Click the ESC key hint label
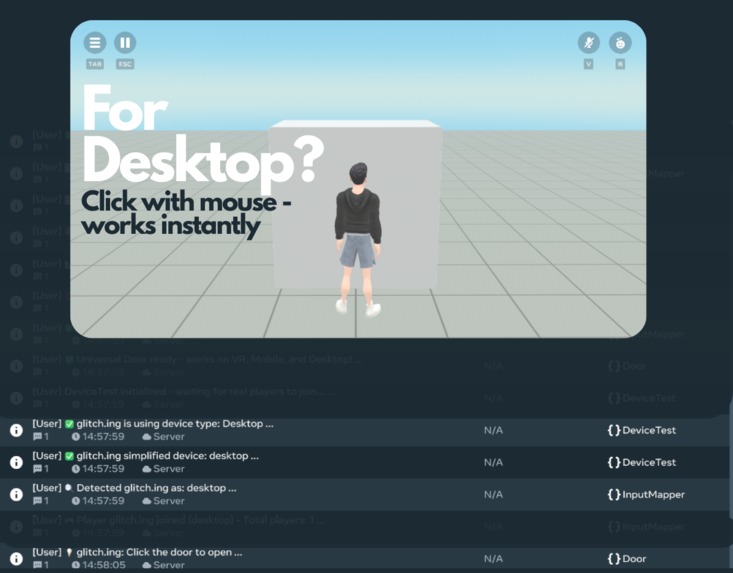This screenshot has height=573, width=733. tap(125, 64)
